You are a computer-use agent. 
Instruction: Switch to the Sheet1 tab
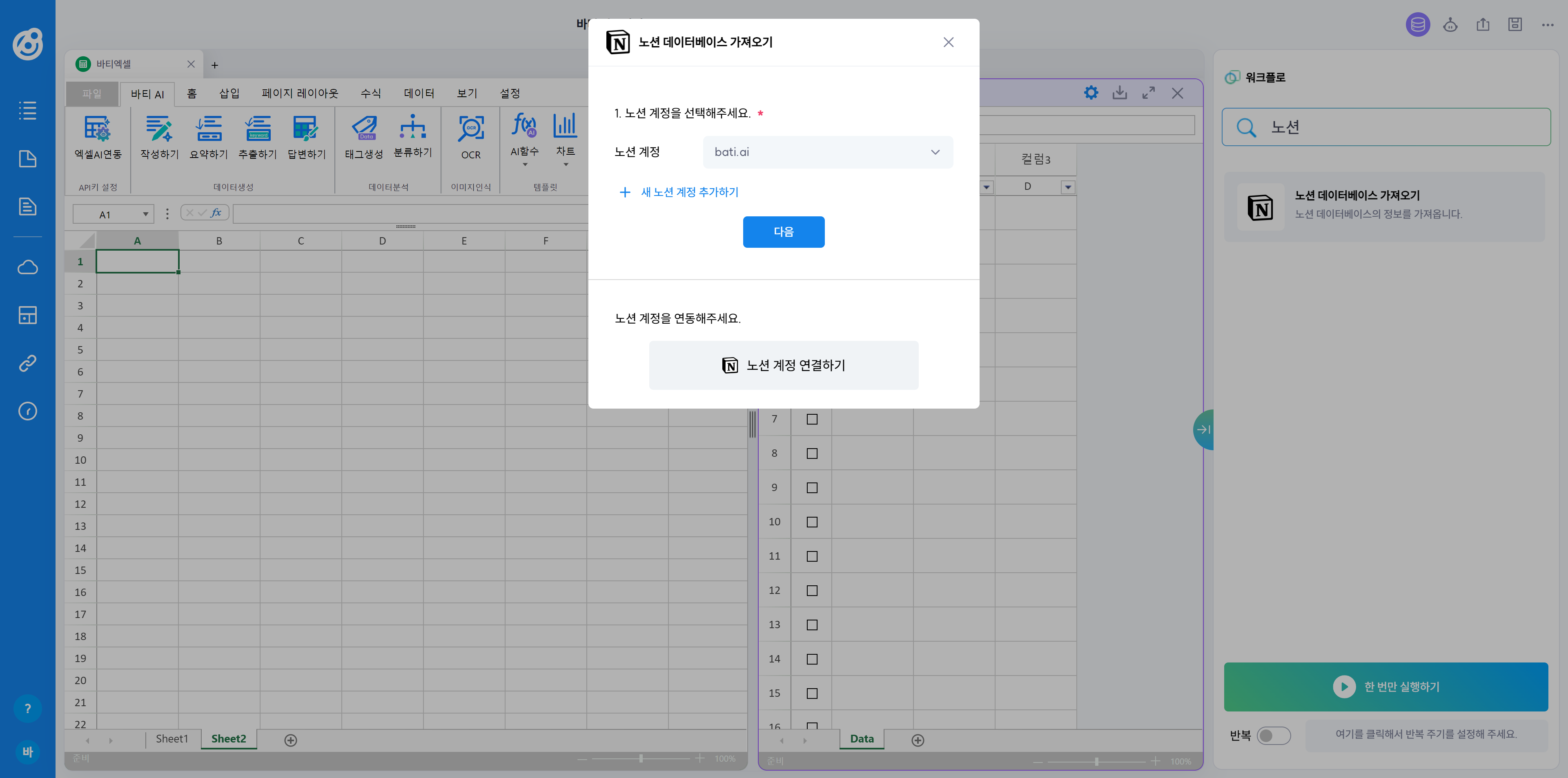pos(171,738)
